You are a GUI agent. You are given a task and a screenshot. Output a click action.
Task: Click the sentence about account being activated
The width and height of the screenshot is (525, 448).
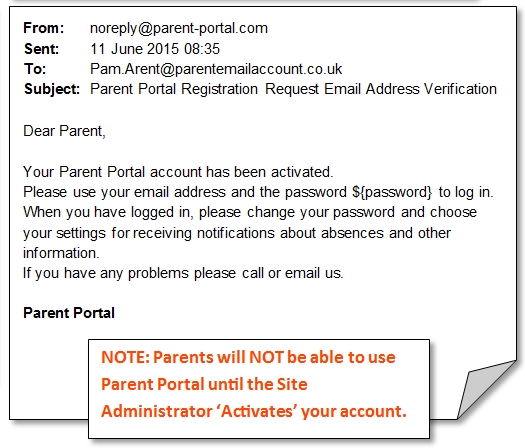(x=178, y=172)
